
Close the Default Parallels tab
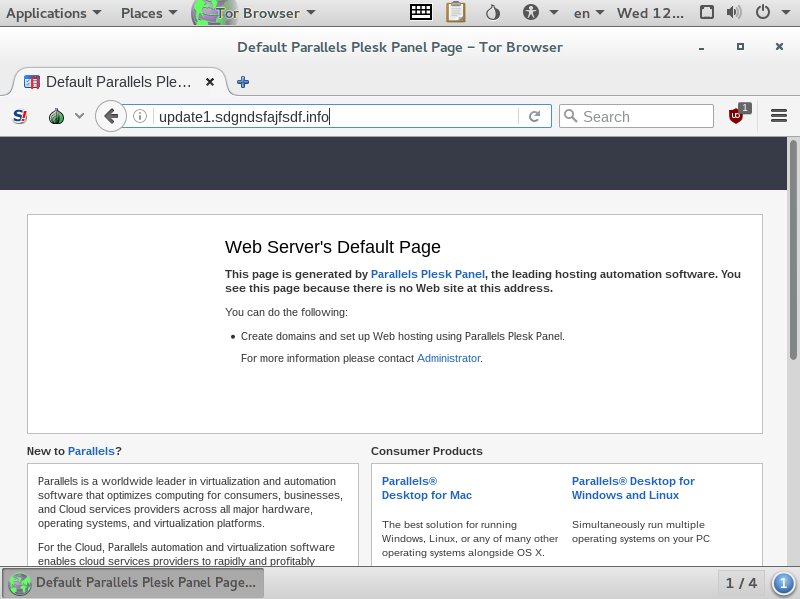coord(210,82)
